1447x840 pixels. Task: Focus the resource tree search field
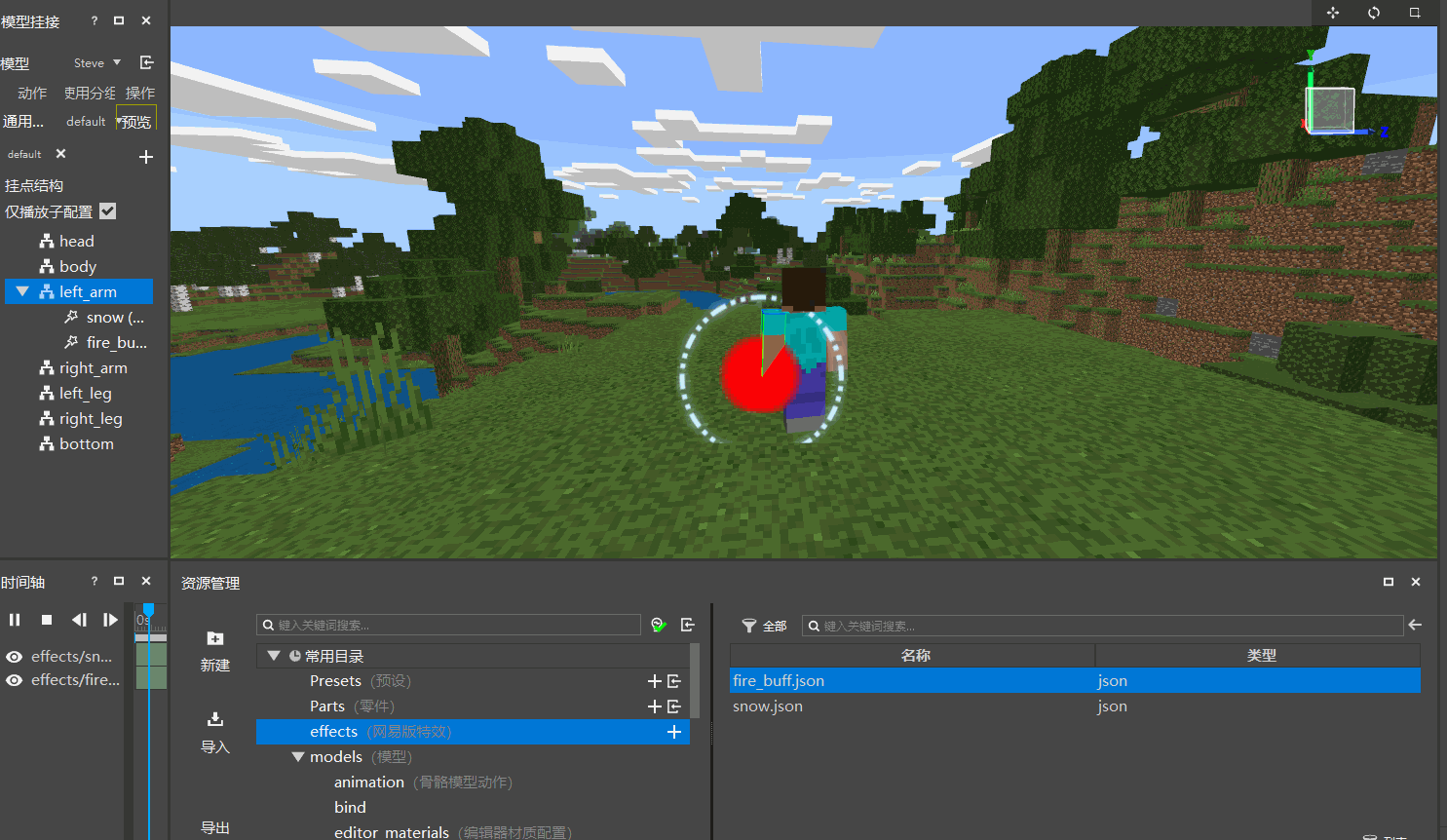[448, 625]
